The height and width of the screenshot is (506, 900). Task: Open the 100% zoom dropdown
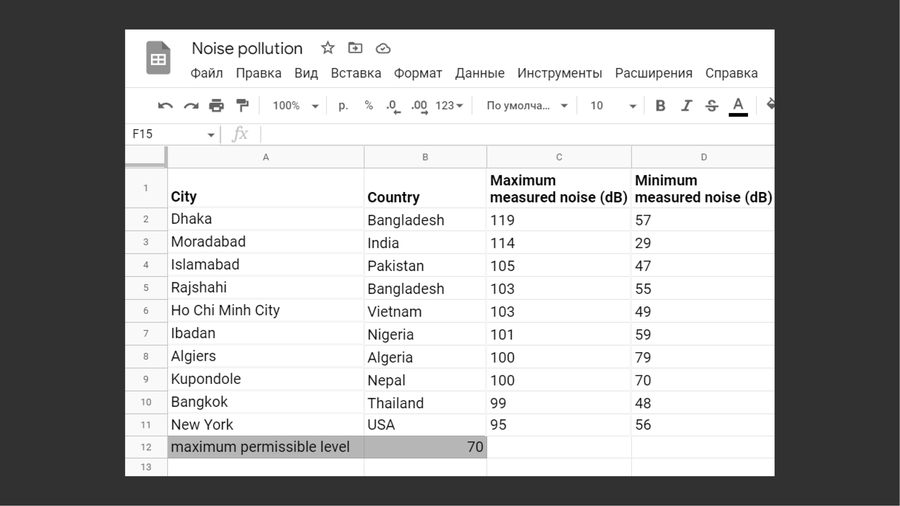tap(296, 105)
